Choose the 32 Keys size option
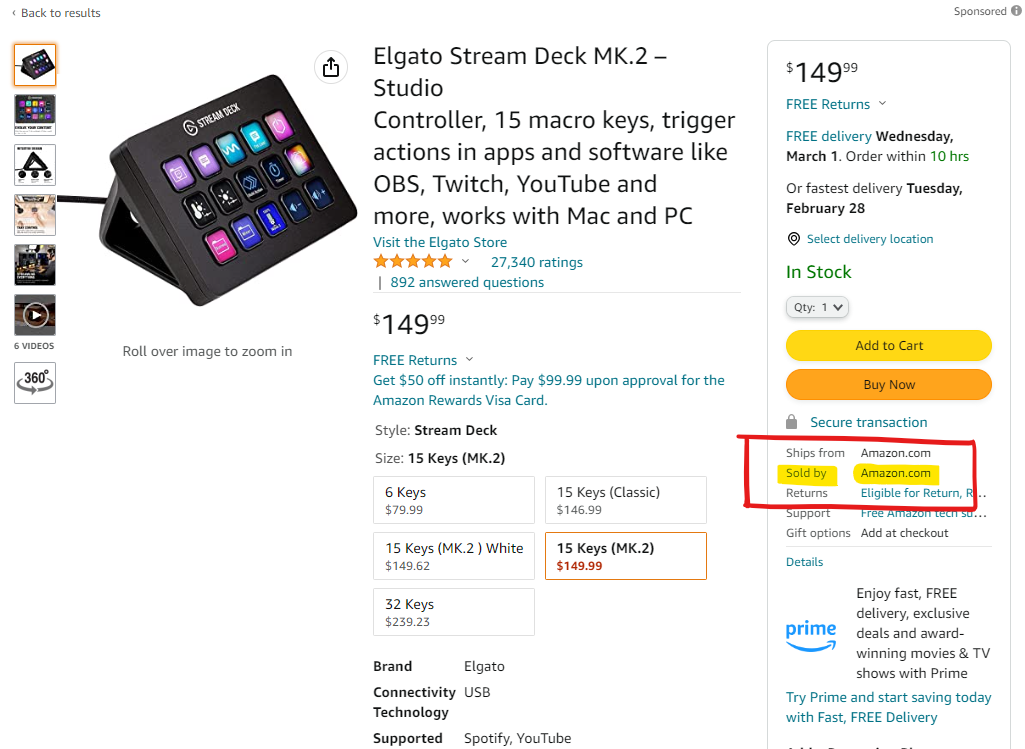This screenshot has height=749, width=1025. click(x=454, y=612)
